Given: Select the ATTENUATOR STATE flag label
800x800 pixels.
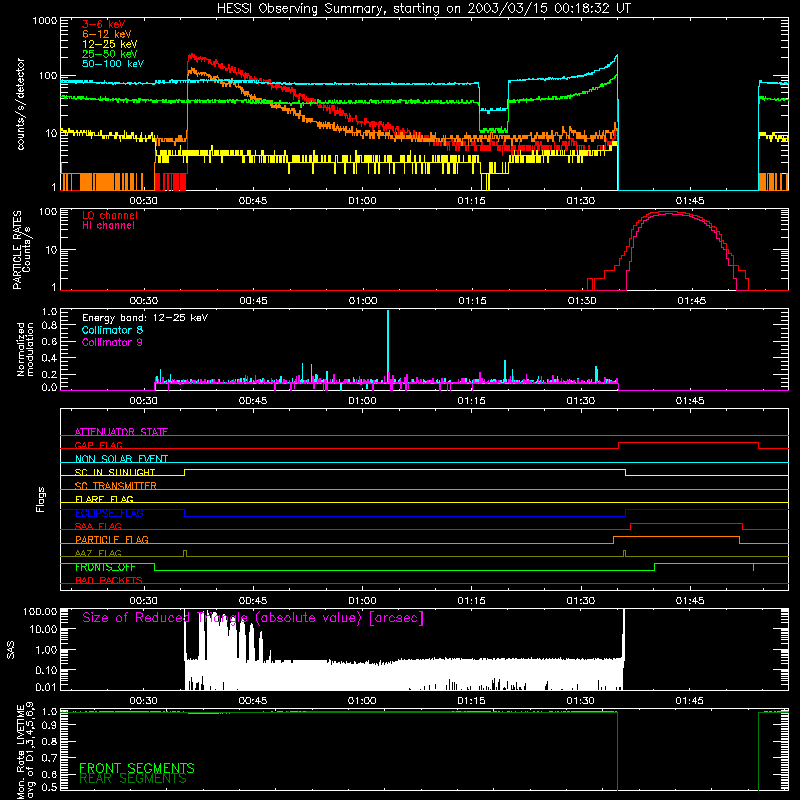Looking at the screenshot, I should 121,432.
